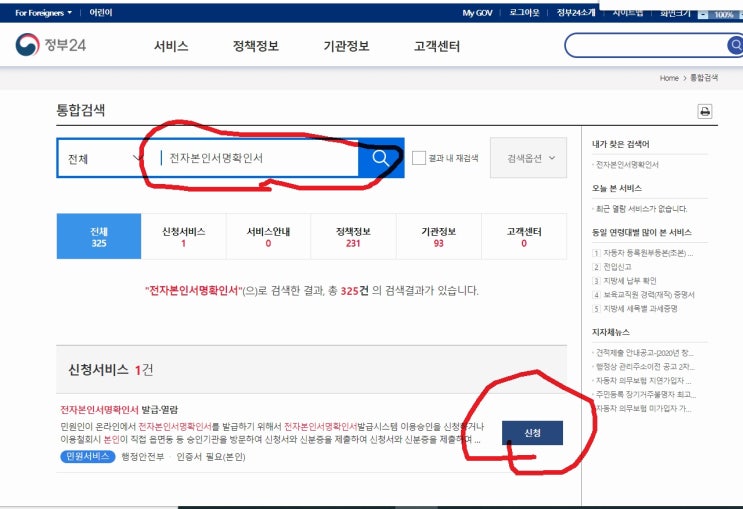Open the 기관정보 menu
This screenshot has width=743, height=509.
point(346,46)
